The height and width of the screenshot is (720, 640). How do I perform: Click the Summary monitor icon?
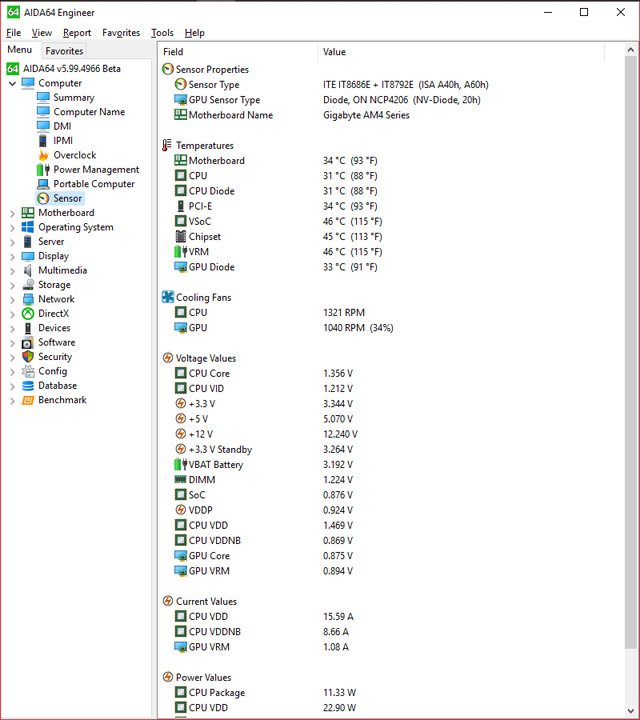point(43,97)
